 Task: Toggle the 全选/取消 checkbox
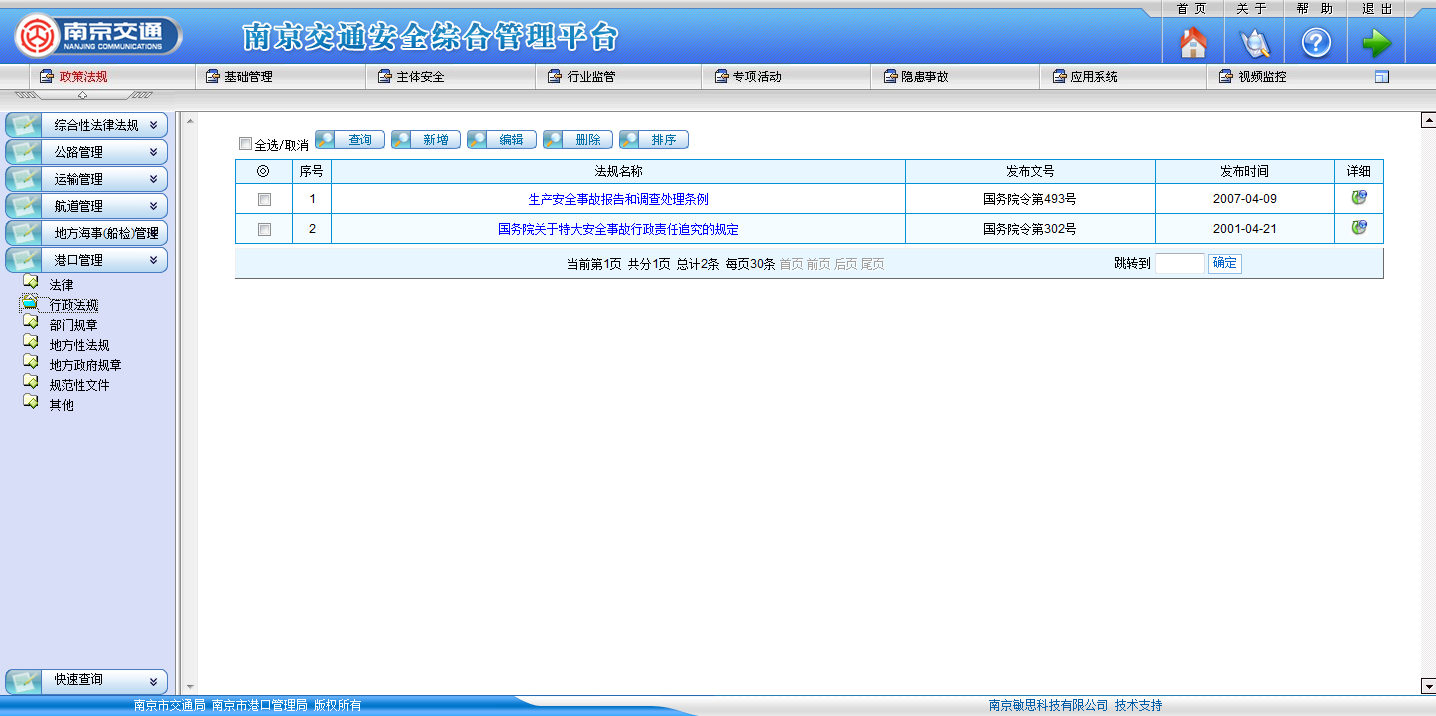pyautogui.click(x=246, y=144)
